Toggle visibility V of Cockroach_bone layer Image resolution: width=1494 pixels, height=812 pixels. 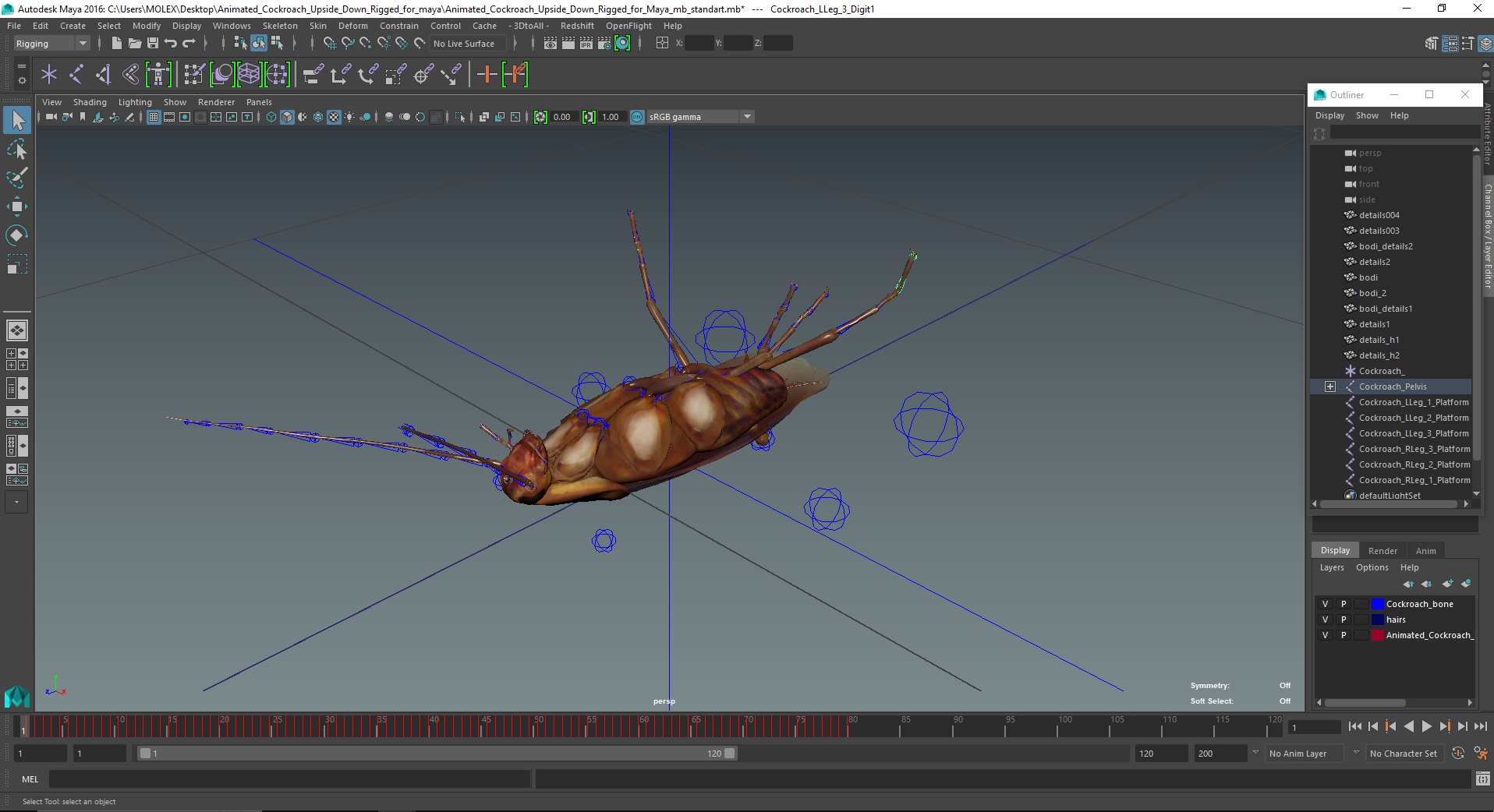coord(1325,604)
